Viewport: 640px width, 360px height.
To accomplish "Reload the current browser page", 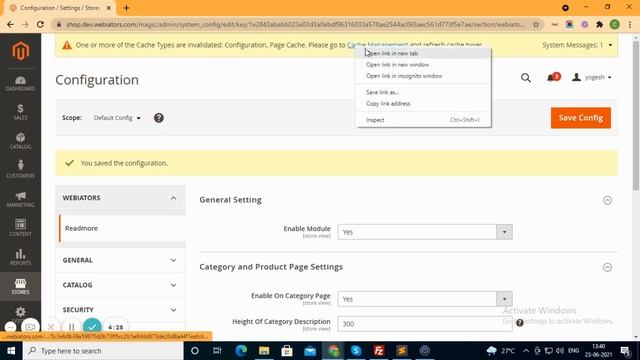I will pos(40,24).
